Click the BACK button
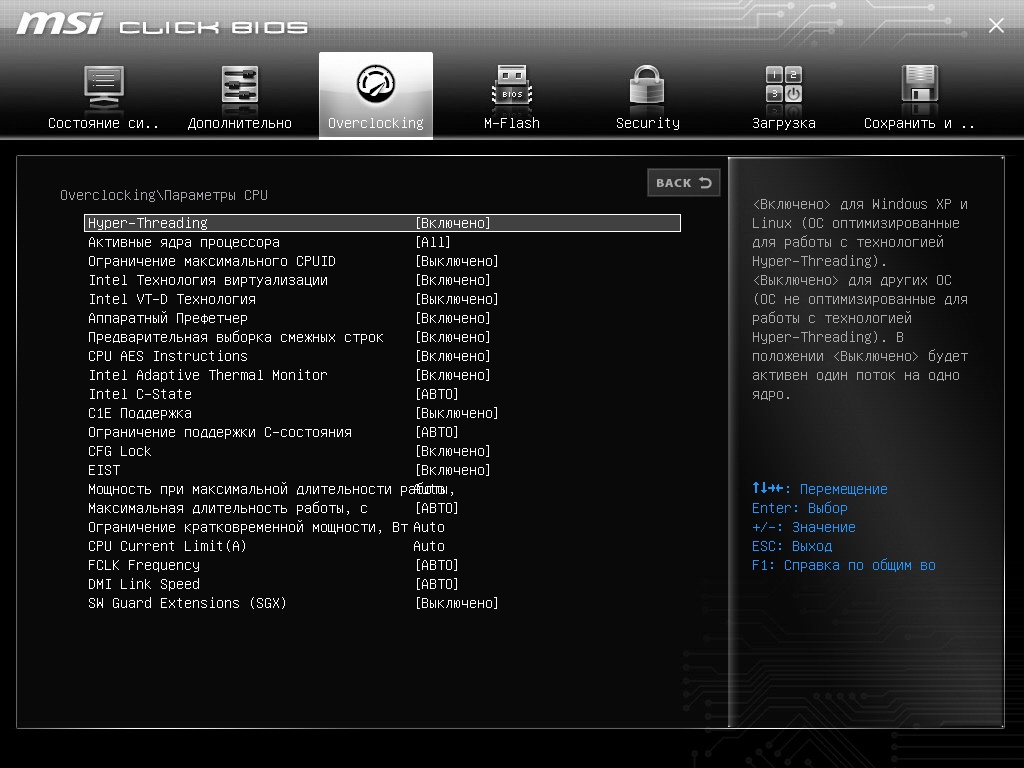 pos(684,183)
